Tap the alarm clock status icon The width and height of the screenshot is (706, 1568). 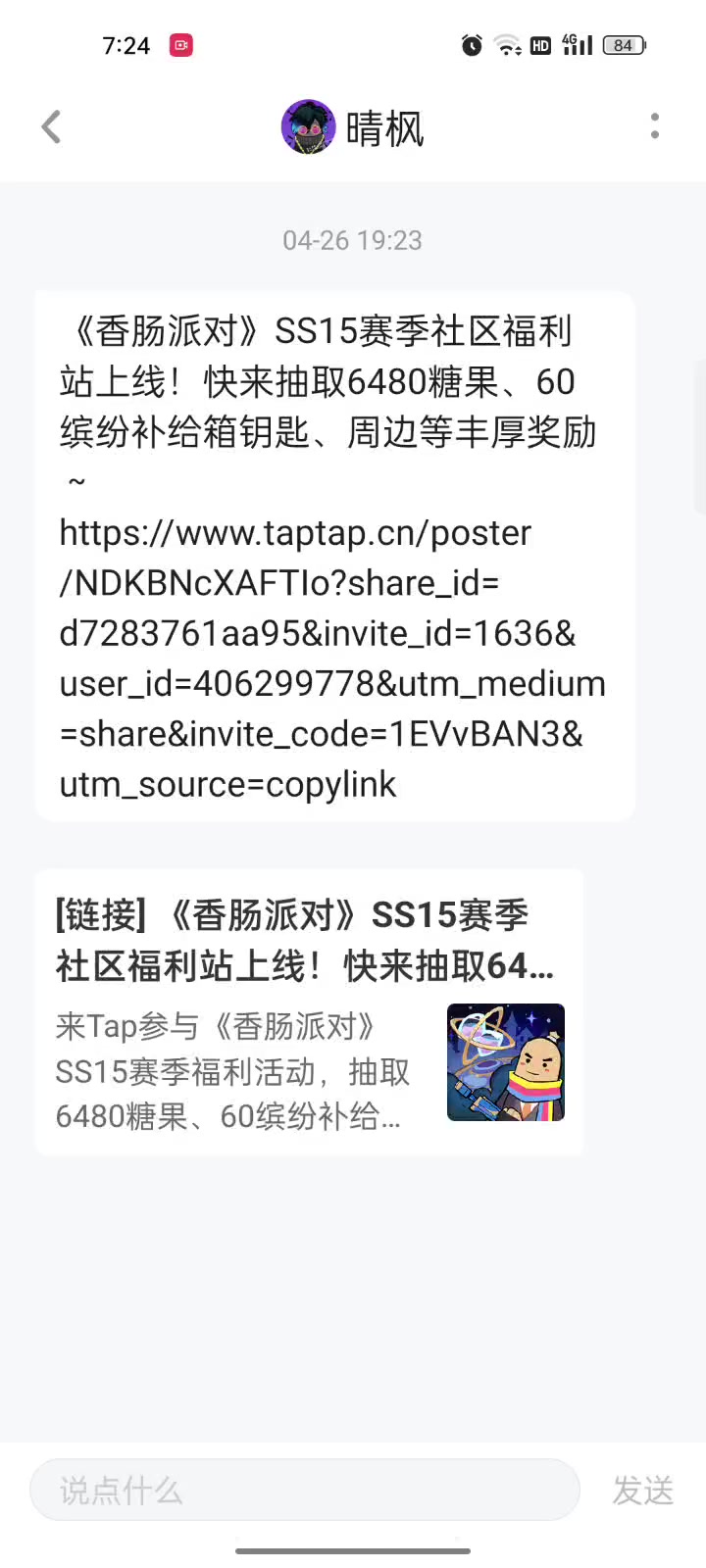[x=472, y=45]
